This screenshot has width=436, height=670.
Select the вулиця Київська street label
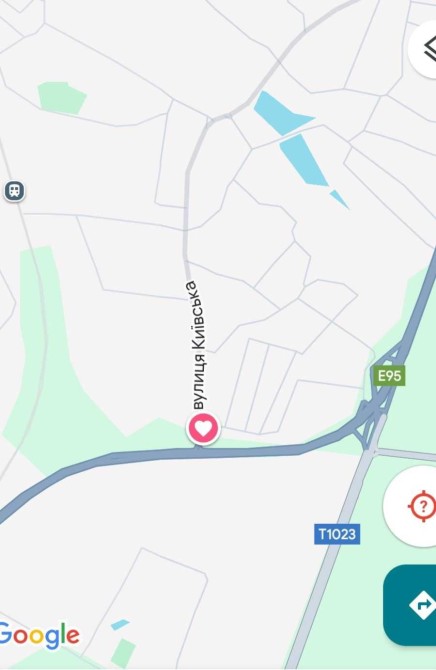pos(198,345)
